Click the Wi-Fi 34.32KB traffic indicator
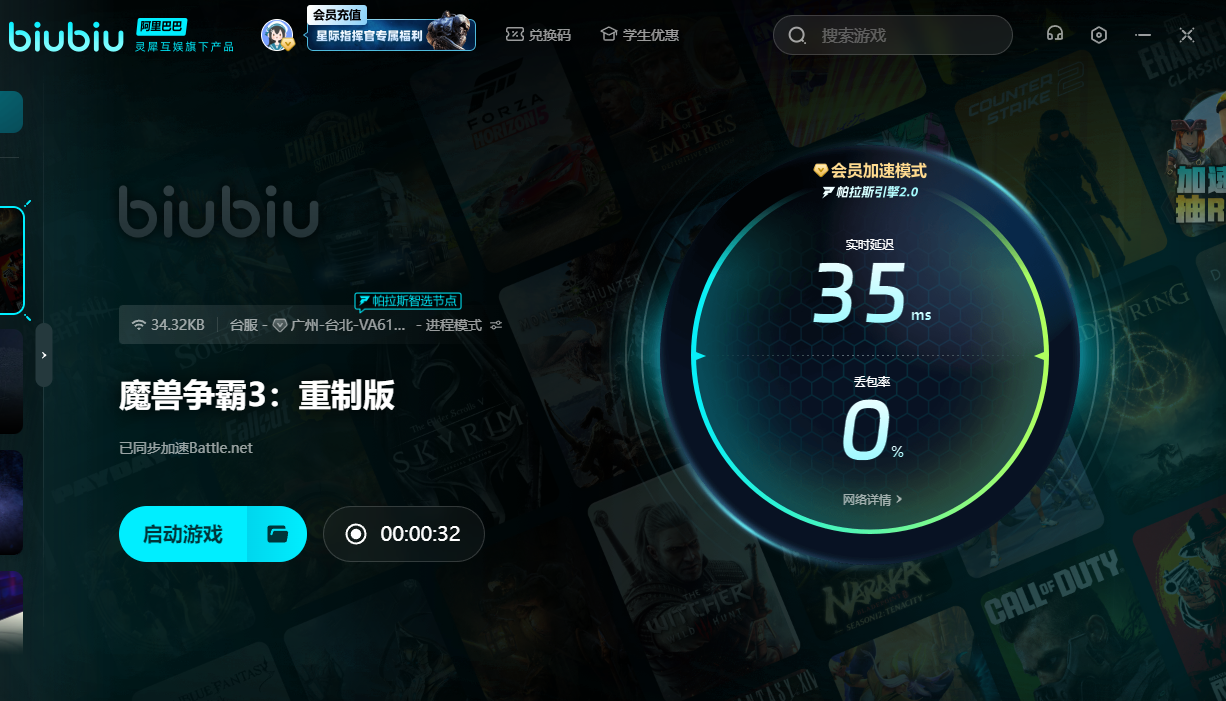 (168, 325)
